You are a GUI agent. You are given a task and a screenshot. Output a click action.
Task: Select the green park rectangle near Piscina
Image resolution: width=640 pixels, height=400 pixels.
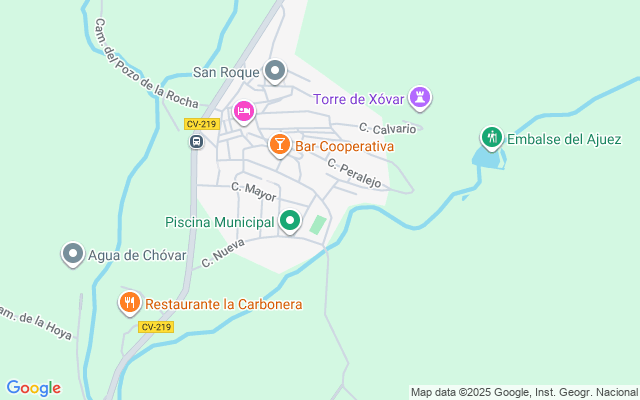pyautogui.click(x=318, y=225)
